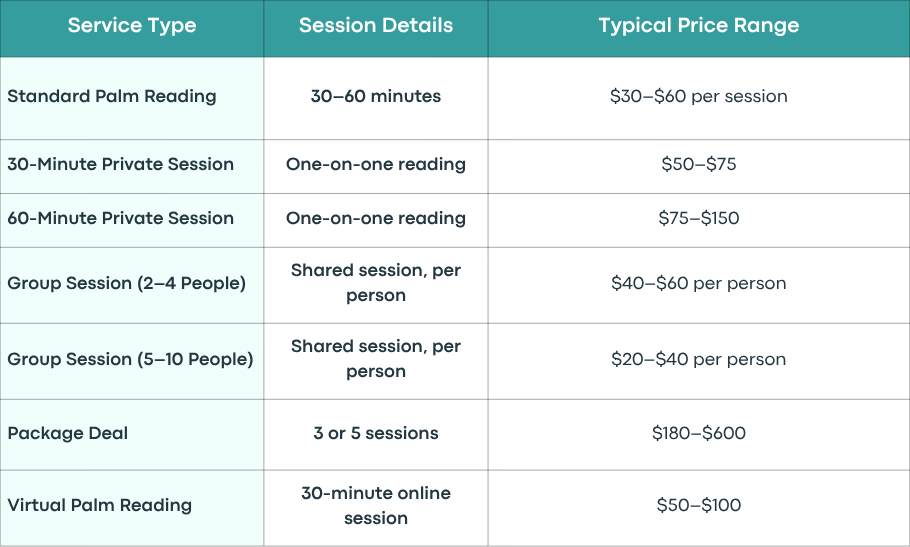910x547 pixels.
Task: Select Group Session (5–10 People) cell
Action: (132, 361)
